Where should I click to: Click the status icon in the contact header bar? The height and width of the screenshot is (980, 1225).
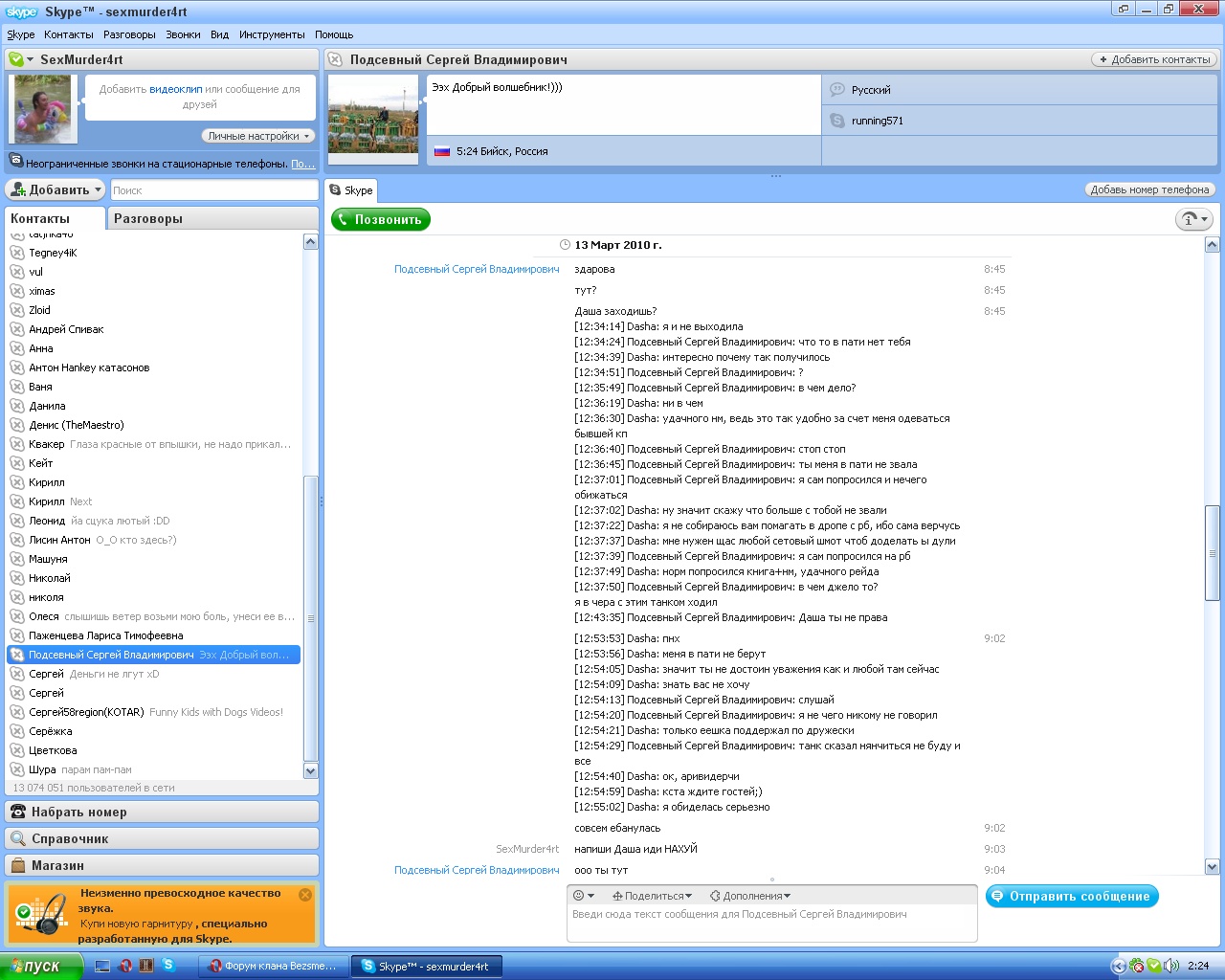335,59
